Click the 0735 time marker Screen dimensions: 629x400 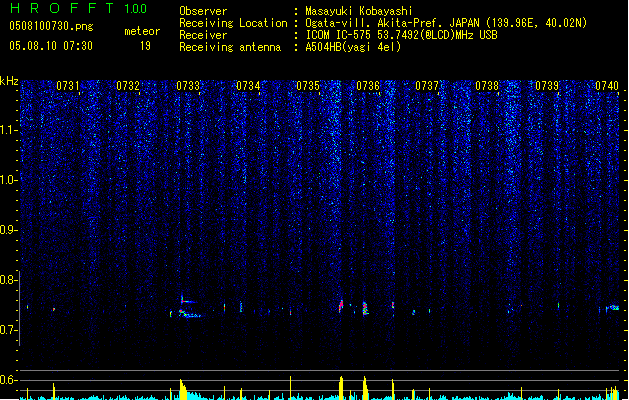click(x=308, y=86)
